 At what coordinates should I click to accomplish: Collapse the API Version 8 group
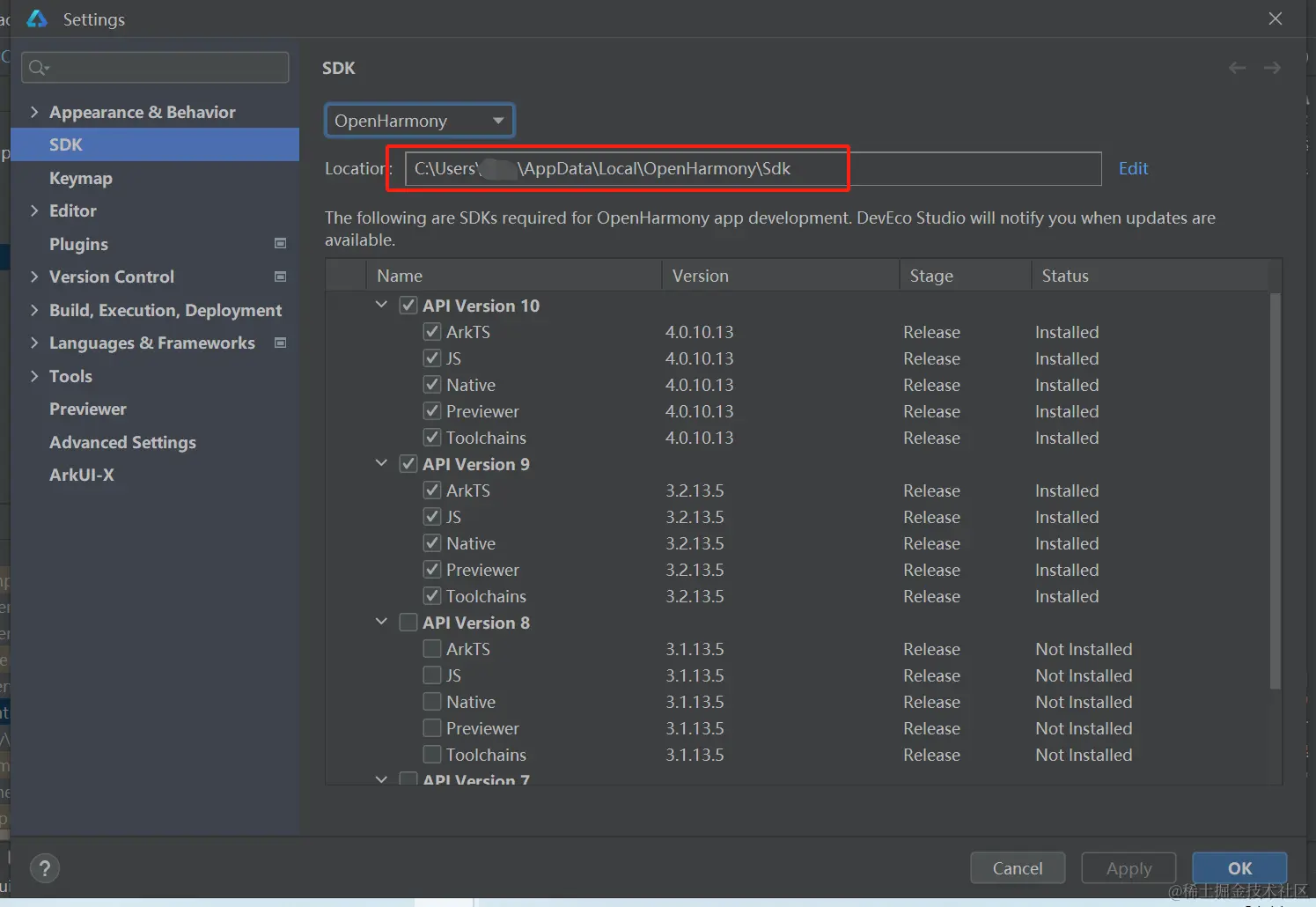pyautogui.click(x=381, y=622)
